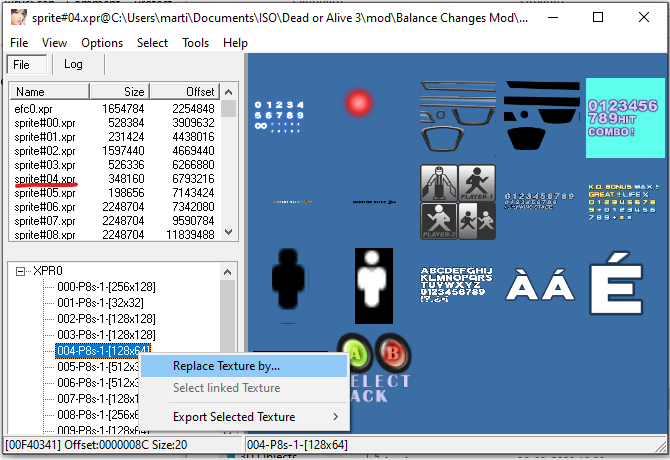Viewport: 670px width, 460px height.
Task: Collapse the XPR0 tree node
Action: coord(21,271)
